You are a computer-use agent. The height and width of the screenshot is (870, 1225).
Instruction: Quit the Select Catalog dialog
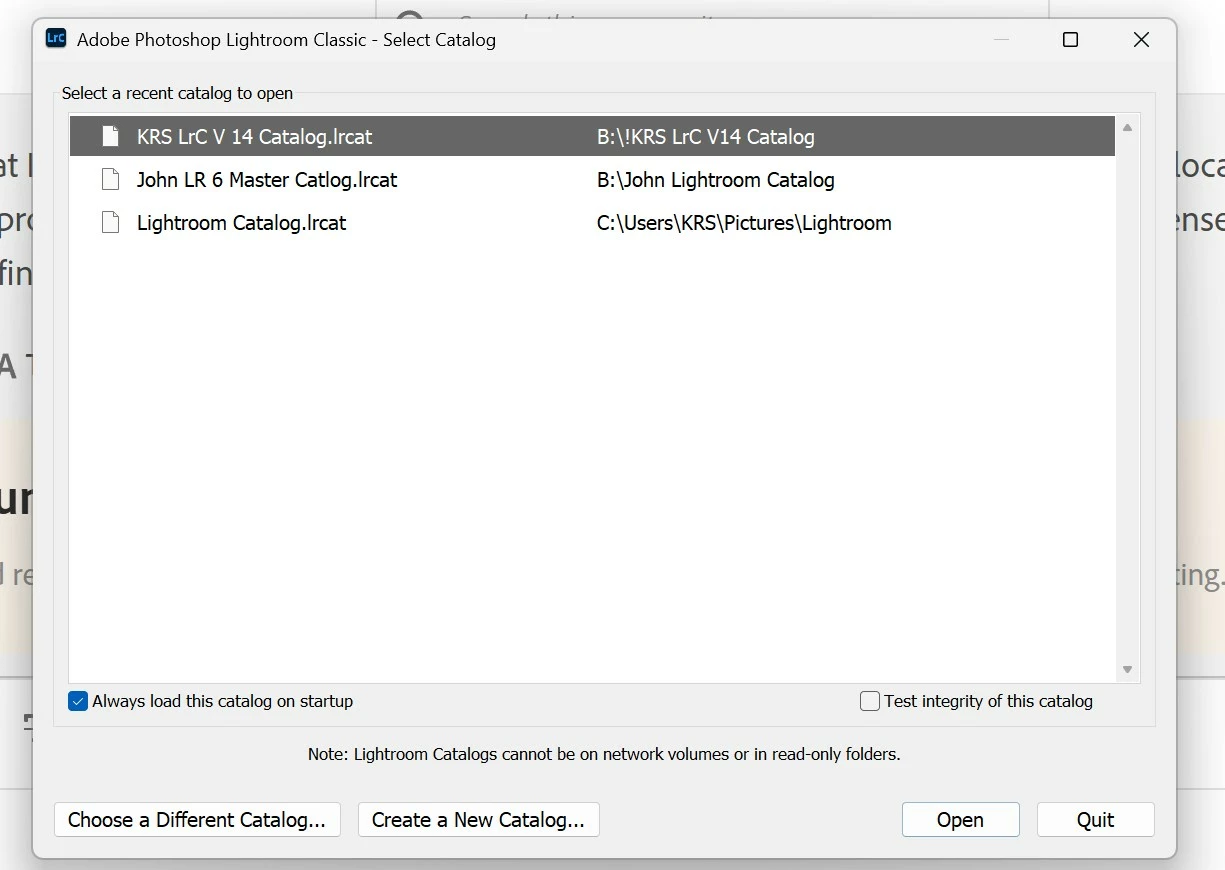pos(1095,820)
